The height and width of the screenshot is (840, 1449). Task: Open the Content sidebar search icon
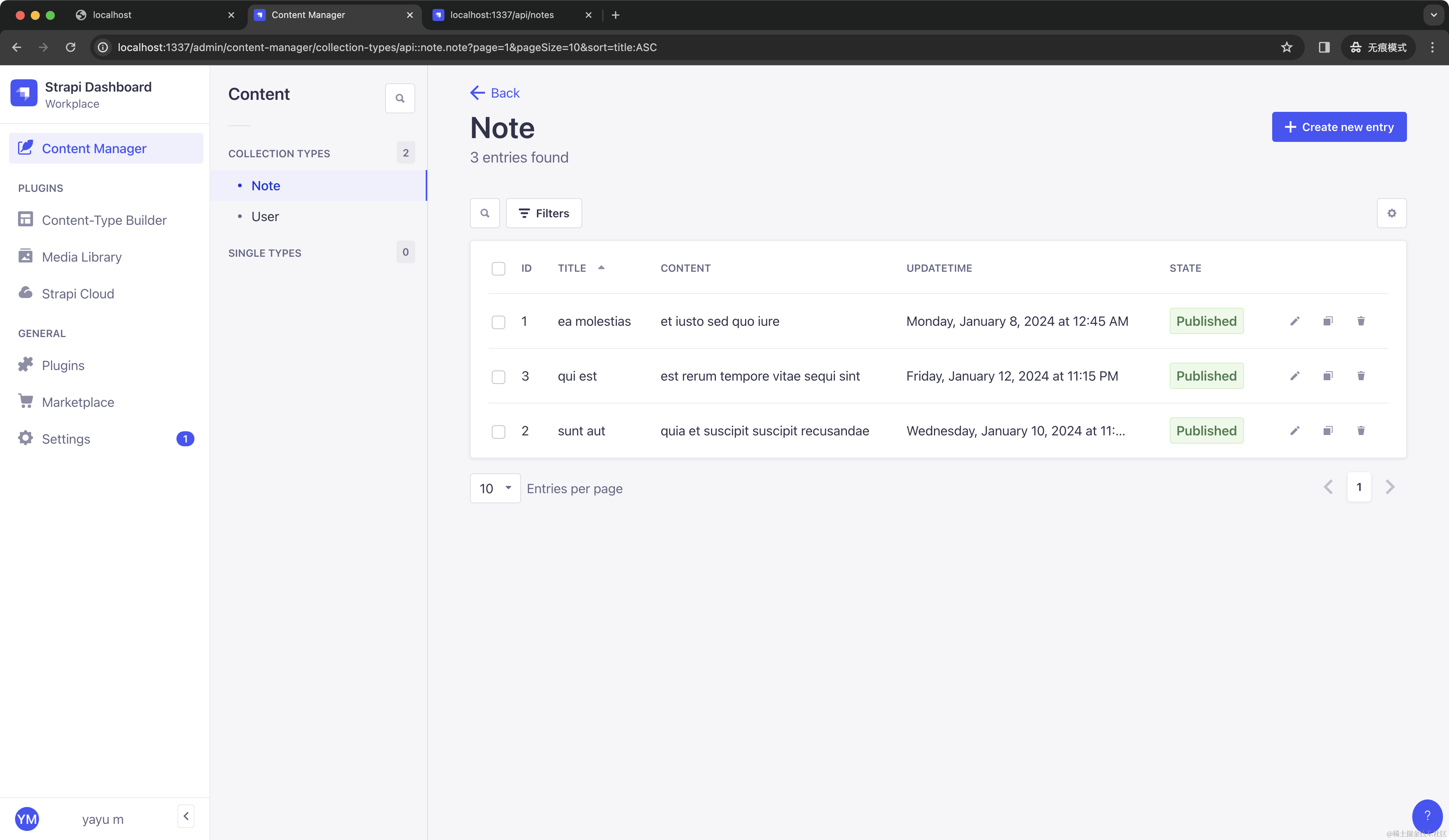click(x=400, y=98)
